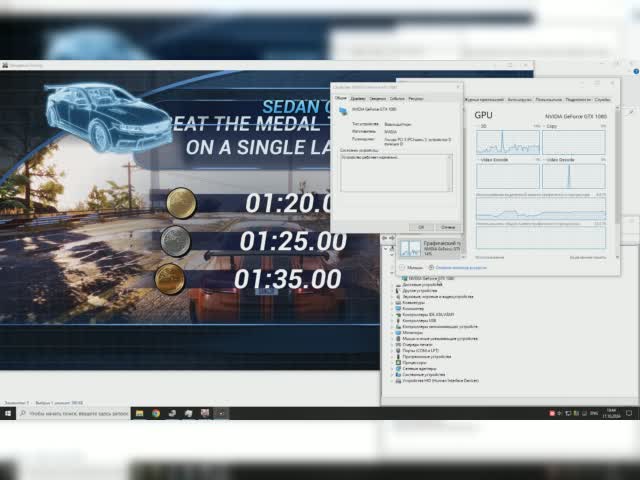Click the gold medal time 01:20

pos(289,203)
